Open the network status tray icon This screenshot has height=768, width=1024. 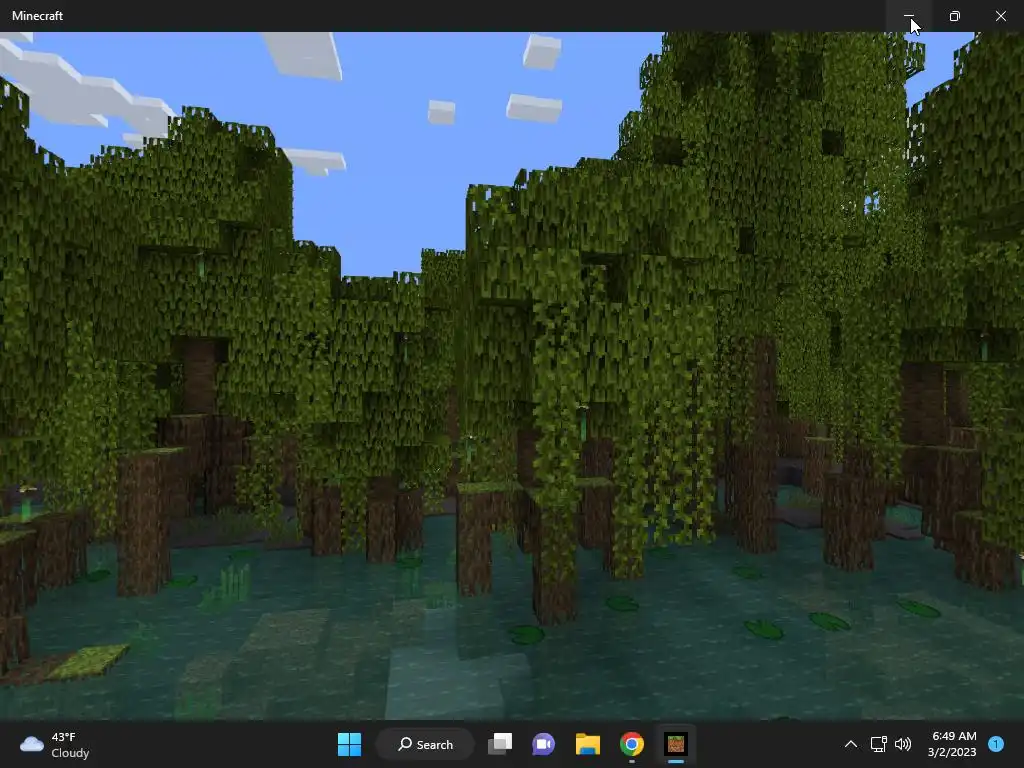coord(878,744)
